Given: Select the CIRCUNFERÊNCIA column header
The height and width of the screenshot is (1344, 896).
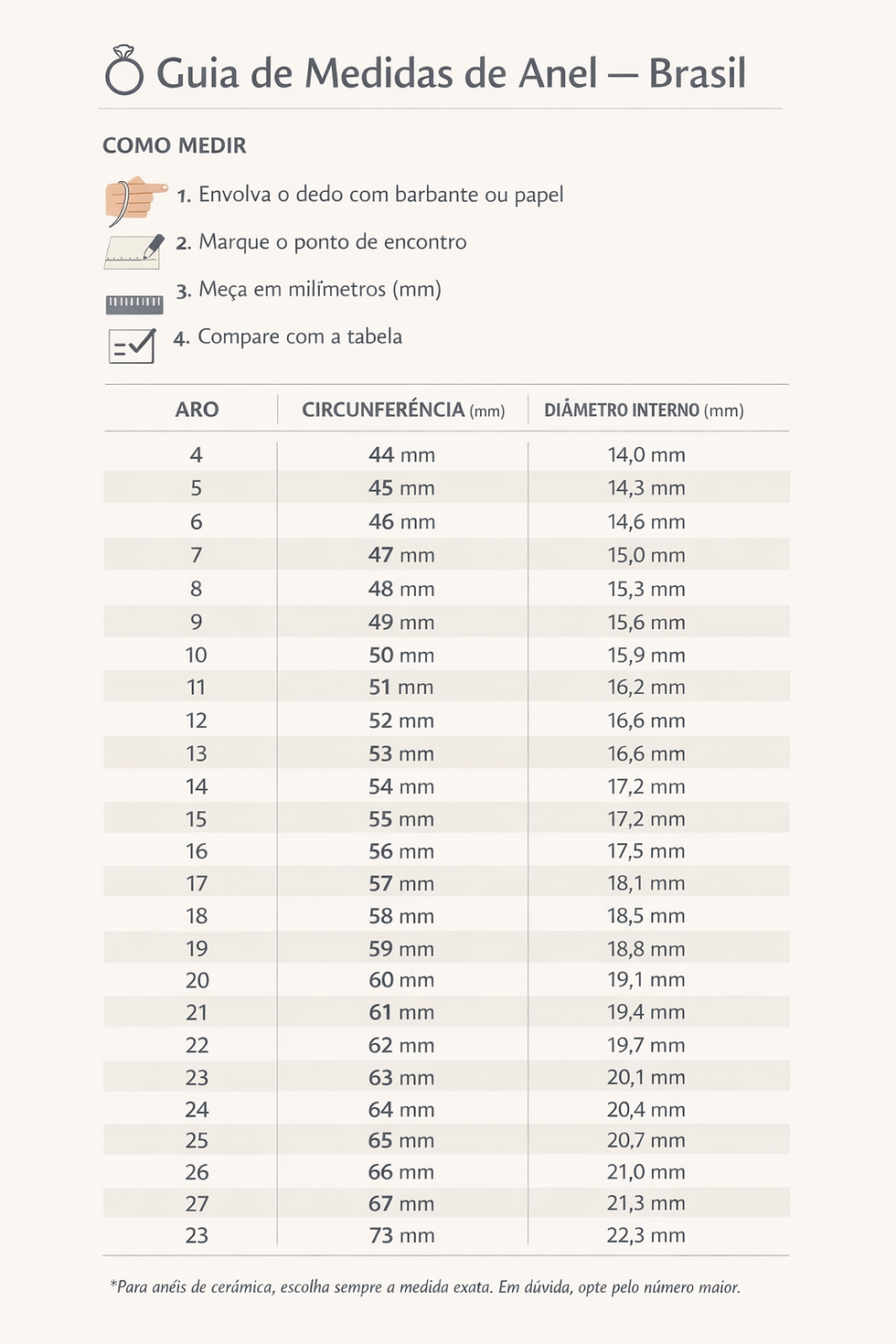Looking at the screenshot, I should pos(403,410).
